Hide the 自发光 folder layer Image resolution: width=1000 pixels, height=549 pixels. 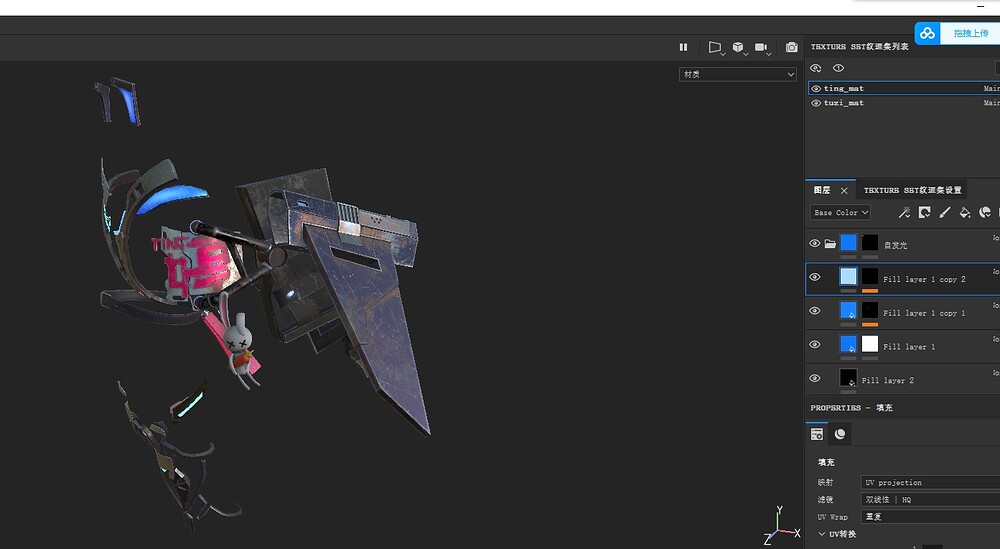coord(814,244)
